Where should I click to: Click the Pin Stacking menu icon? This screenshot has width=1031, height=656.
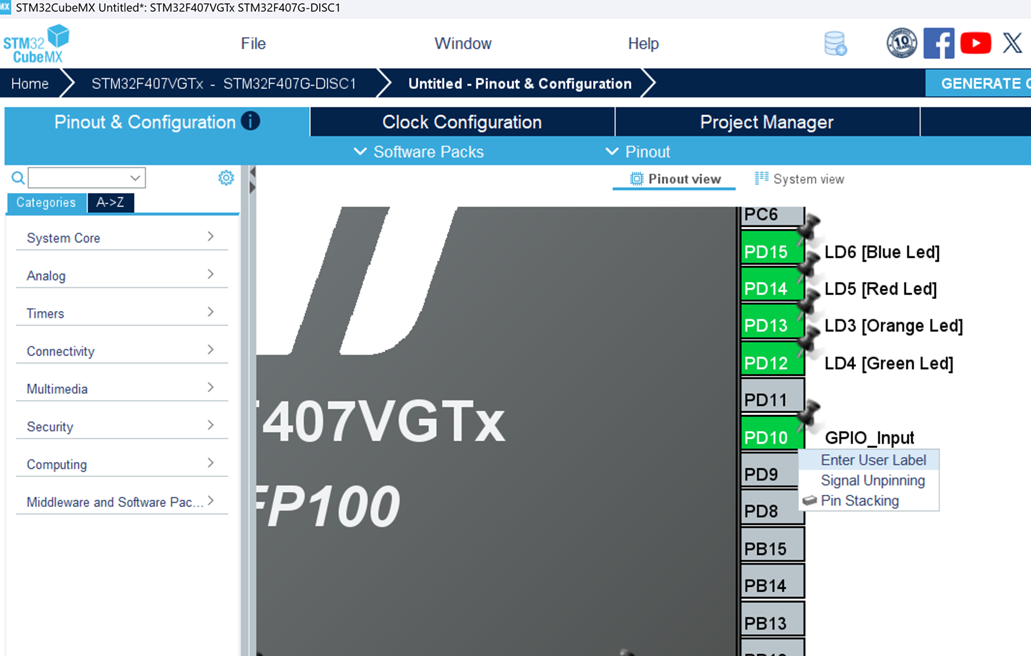coord(809,501)
